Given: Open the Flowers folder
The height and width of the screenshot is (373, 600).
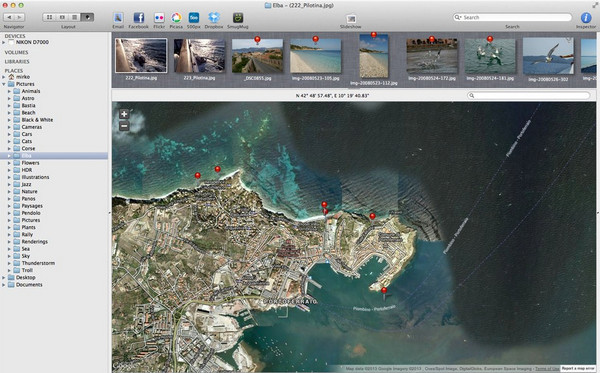Looking at the screenshot, I should tap(30, 163).
